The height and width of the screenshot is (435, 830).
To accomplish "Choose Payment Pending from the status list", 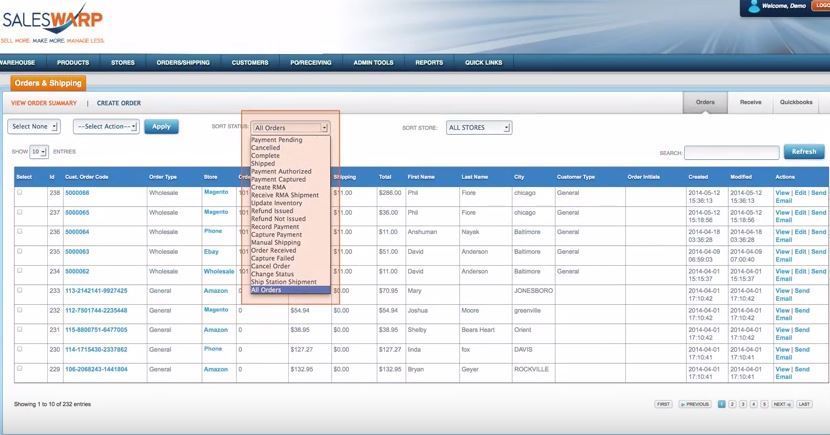I will pos(277,140).
